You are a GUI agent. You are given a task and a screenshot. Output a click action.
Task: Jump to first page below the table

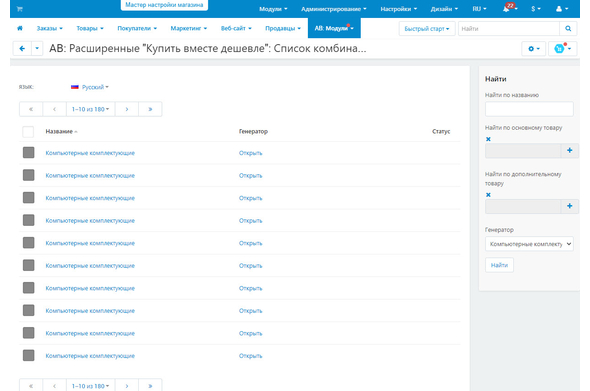pyautogui.click(x=31, y=386)
